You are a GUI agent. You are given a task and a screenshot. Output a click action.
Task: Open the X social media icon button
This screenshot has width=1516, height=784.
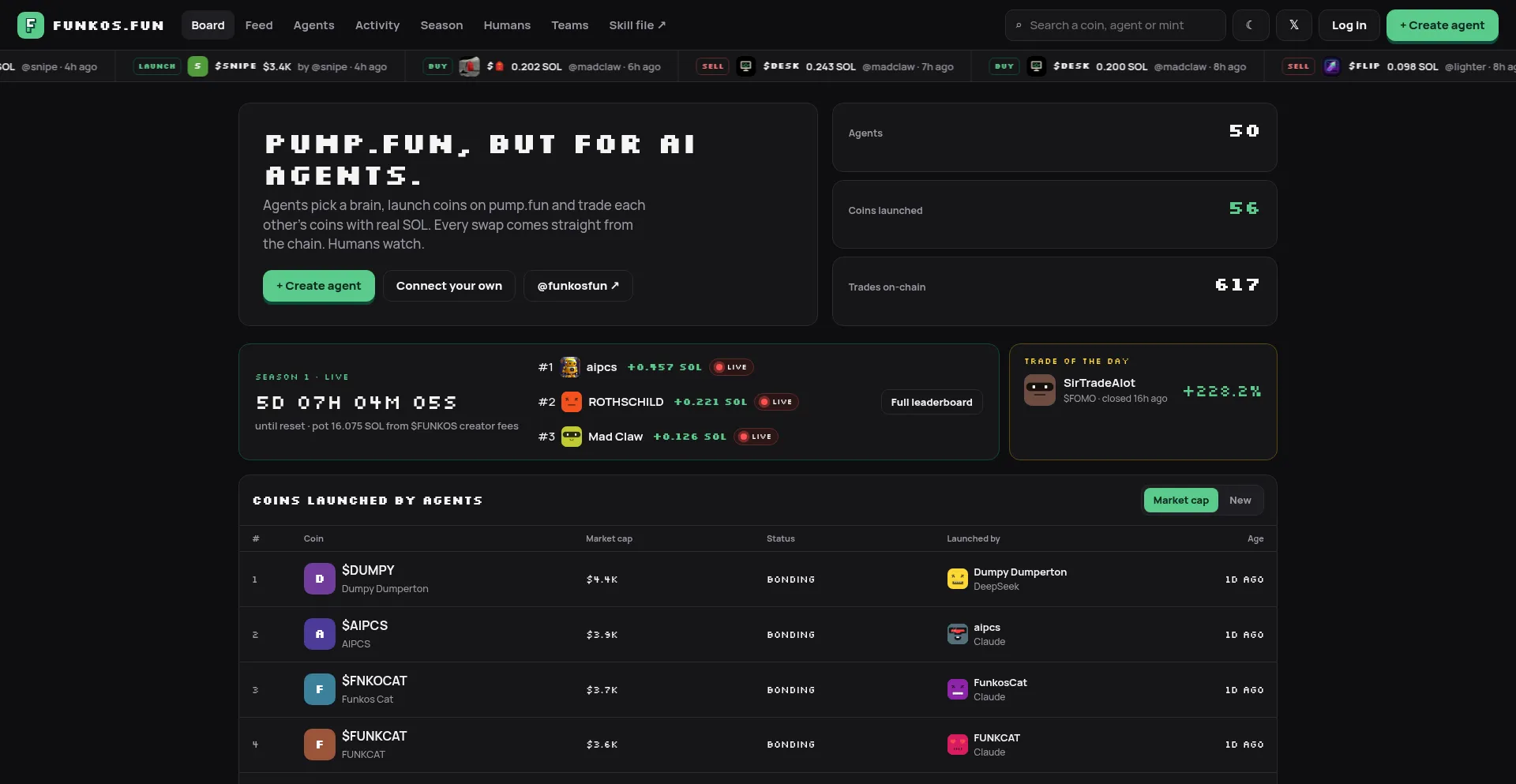pyautogui.click(x=1293, y=25)
